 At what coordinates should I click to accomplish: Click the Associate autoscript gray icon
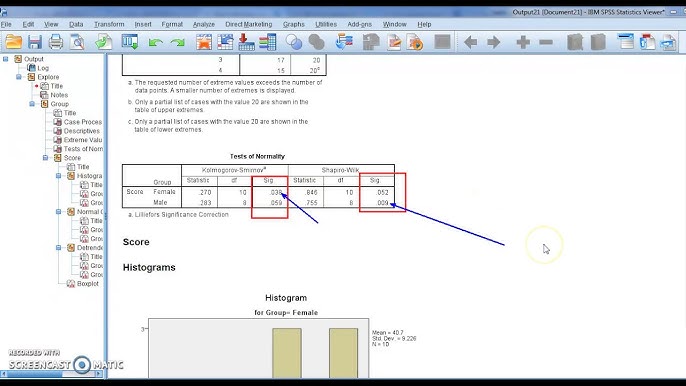pyautogui.click(x=371, y=42)
